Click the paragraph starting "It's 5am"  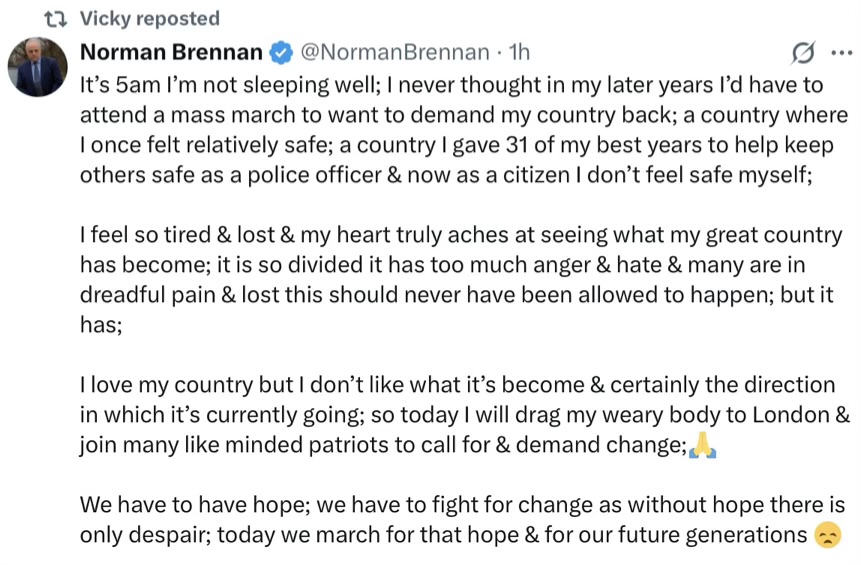pos(464,130)
